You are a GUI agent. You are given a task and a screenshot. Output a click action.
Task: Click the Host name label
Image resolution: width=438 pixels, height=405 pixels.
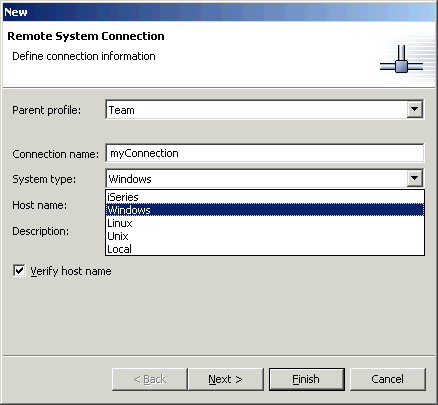coord(40,205)
